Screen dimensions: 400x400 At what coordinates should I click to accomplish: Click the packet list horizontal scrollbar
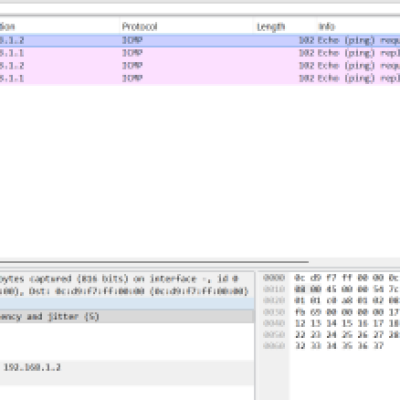click(x=154, y=262)
